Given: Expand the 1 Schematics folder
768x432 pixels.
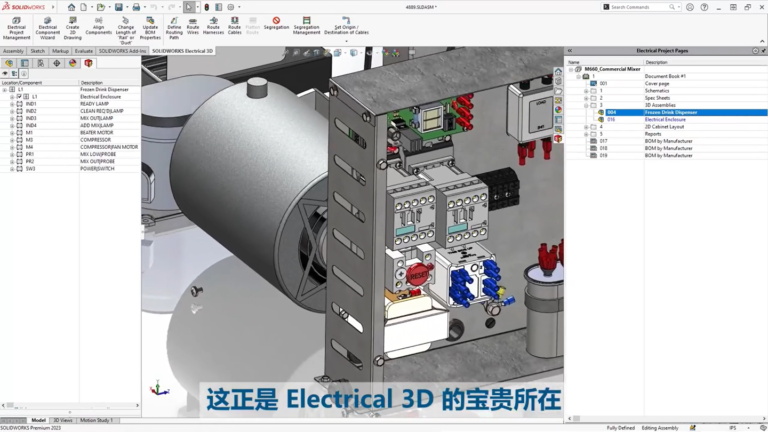Looking at the screenshot, I should tap(586, 91).
